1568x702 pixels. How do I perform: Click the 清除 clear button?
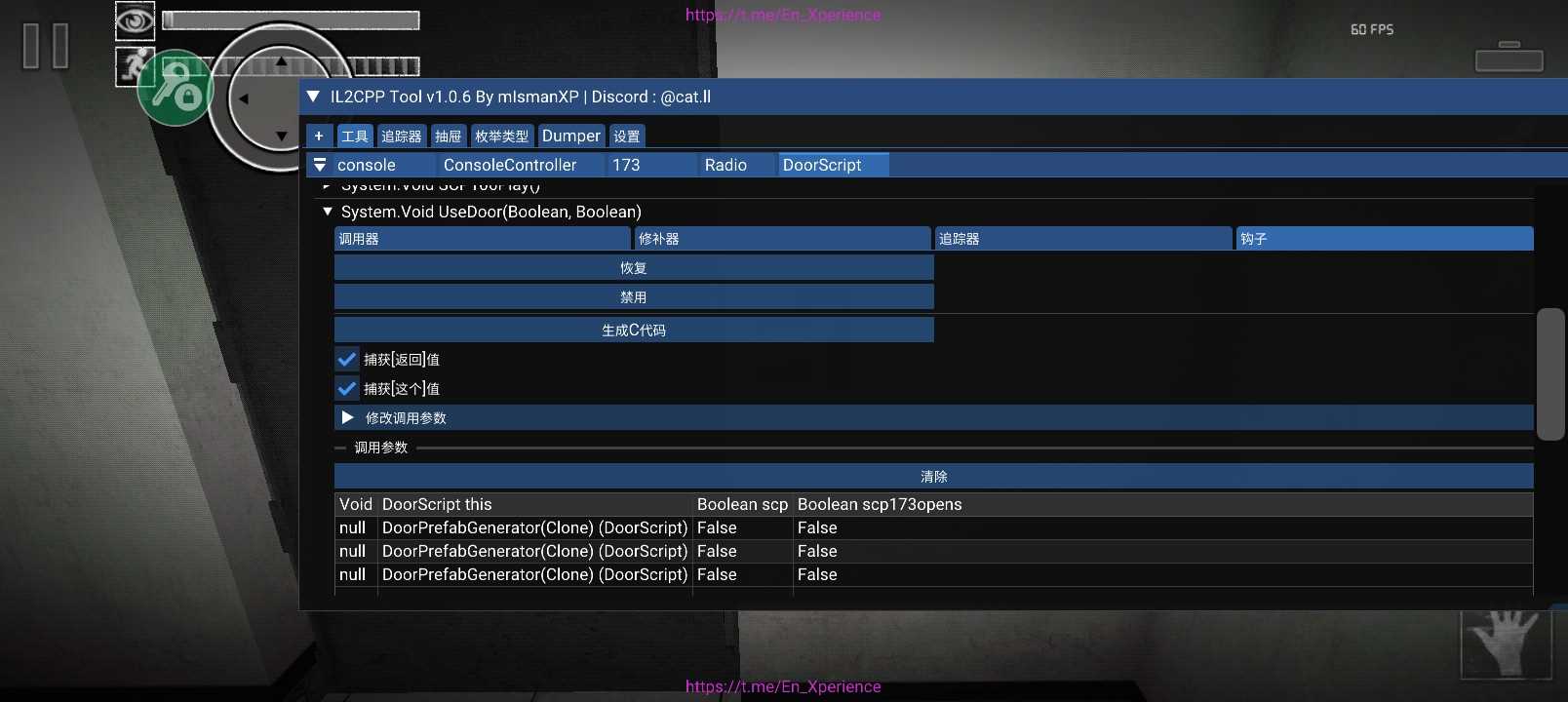933,476
